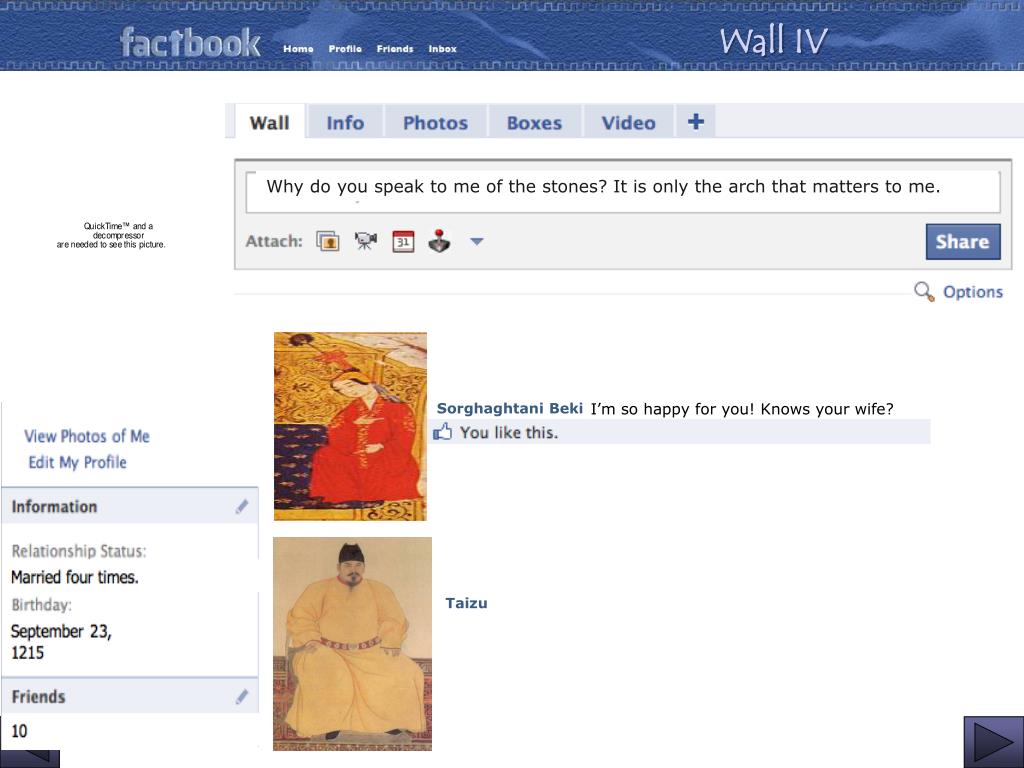This screenshot has height=768, width=1024.
Task: Attach a video using the camera icon
Action: (x=366, y=241)
